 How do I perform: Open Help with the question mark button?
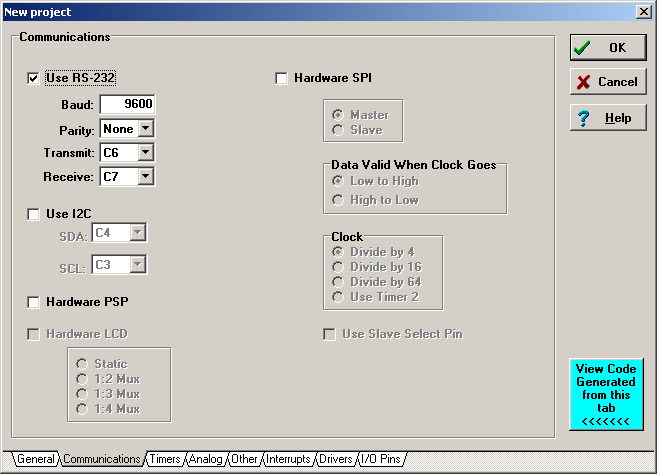coord(607,118)
